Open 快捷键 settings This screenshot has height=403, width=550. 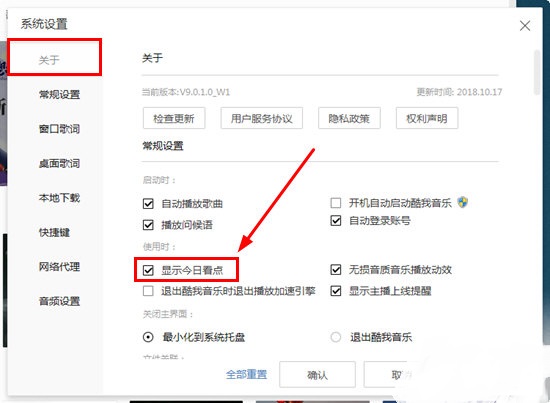pos(54,232)
